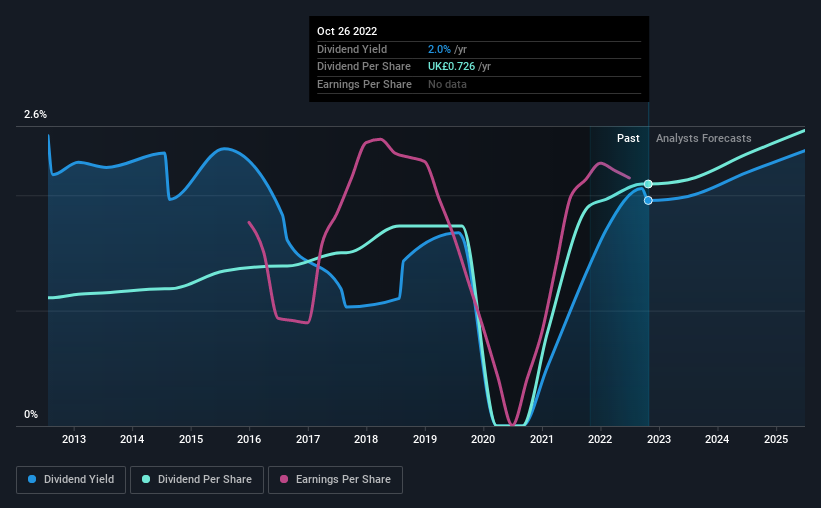Click the 2022 x-axis label
The image size is (821, 508).
coord(600,439)
